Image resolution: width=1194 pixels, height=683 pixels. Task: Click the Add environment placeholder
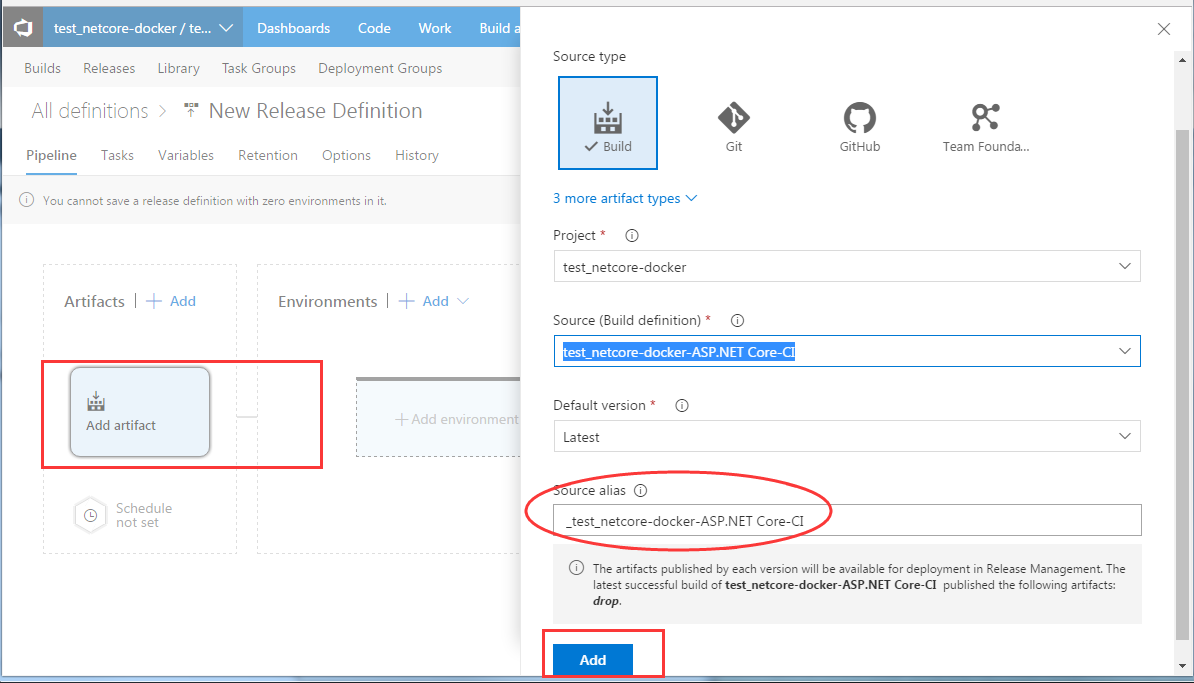coord(439,419)
